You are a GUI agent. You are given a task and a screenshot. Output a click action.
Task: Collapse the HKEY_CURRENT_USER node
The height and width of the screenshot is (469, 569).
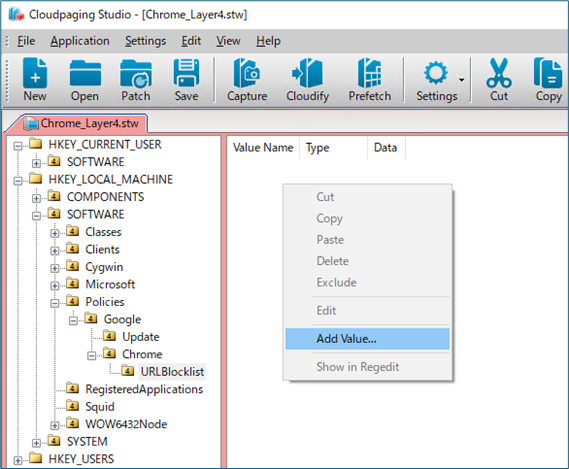point(18,146)
